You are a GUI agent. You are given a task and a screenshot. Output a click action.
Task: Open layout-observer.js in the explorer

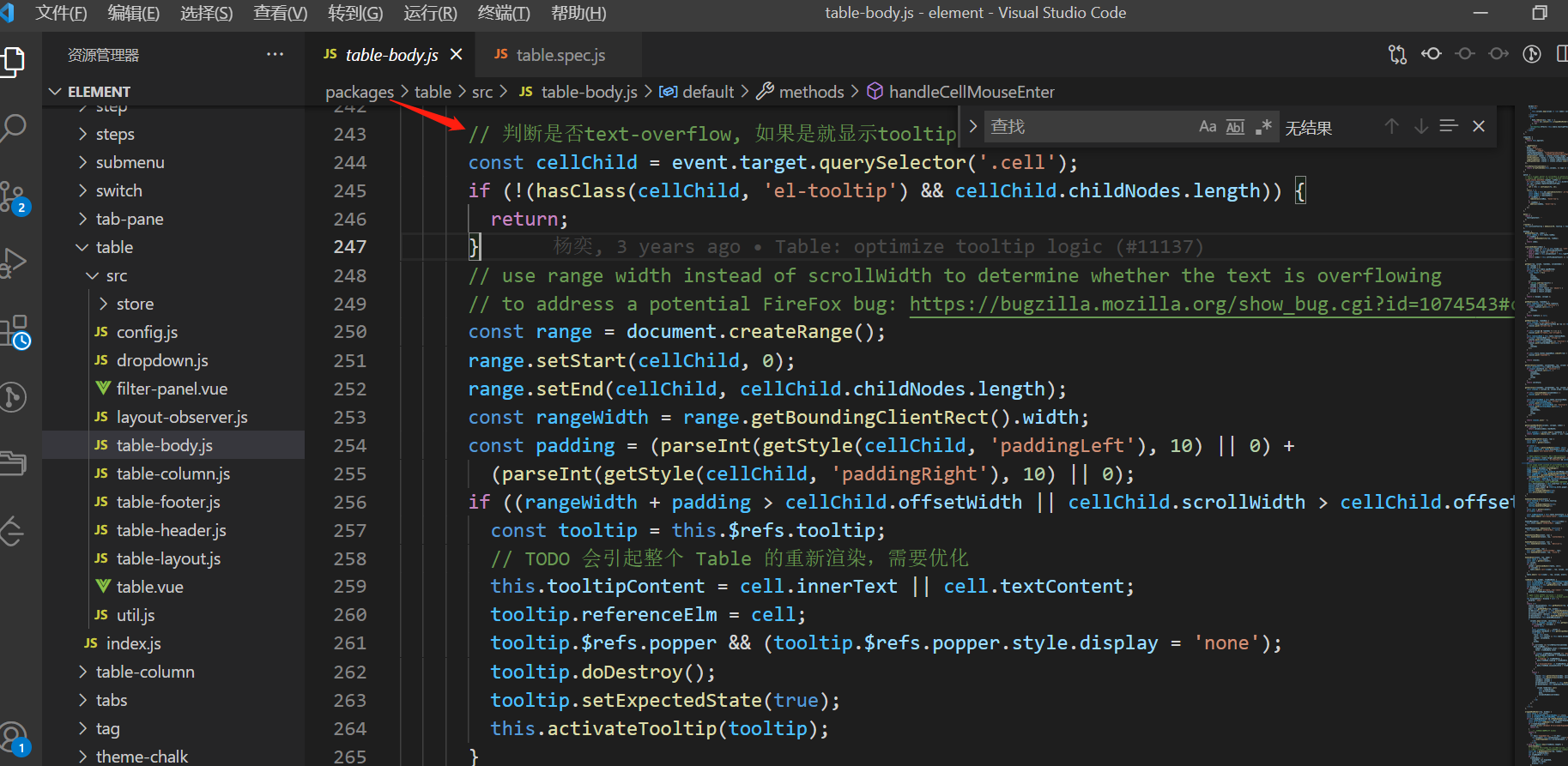tap(173, 417)
